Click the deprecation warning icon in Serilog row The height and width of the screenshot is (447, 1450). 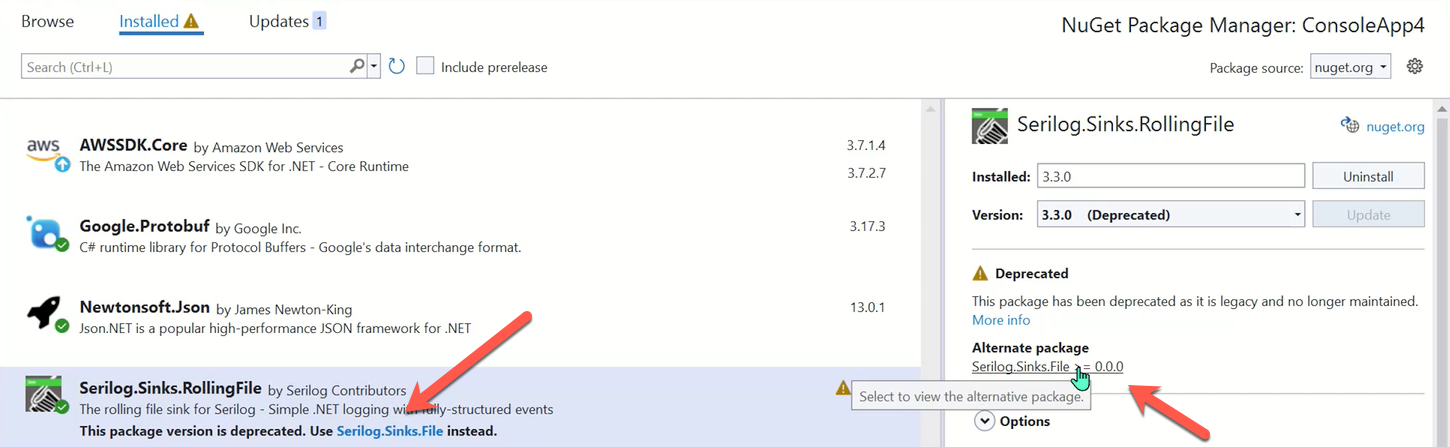tap(844, 388)
